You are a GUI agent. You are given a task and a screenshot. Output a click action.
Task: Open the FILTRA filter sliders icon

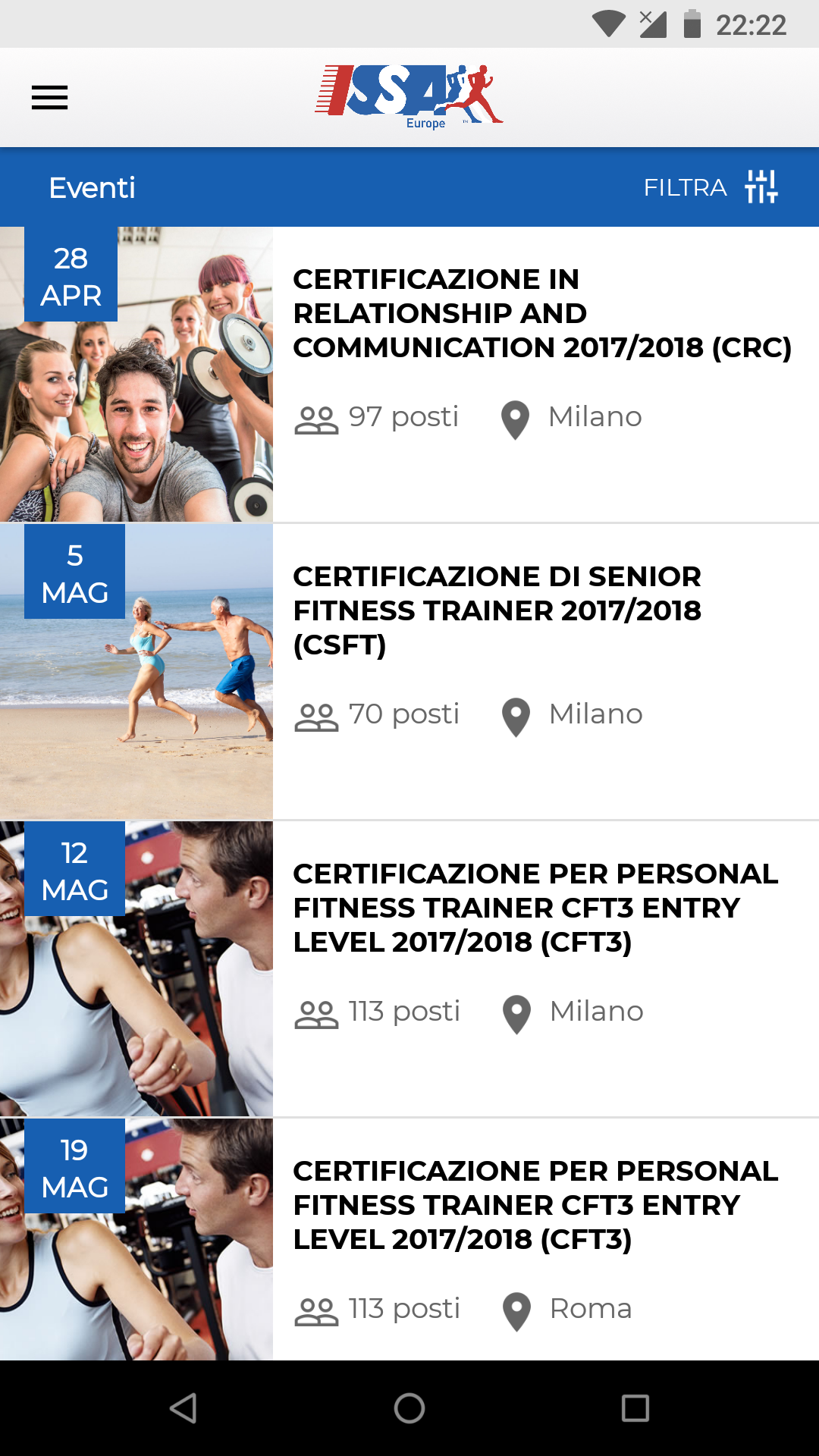tap(761, 187)
